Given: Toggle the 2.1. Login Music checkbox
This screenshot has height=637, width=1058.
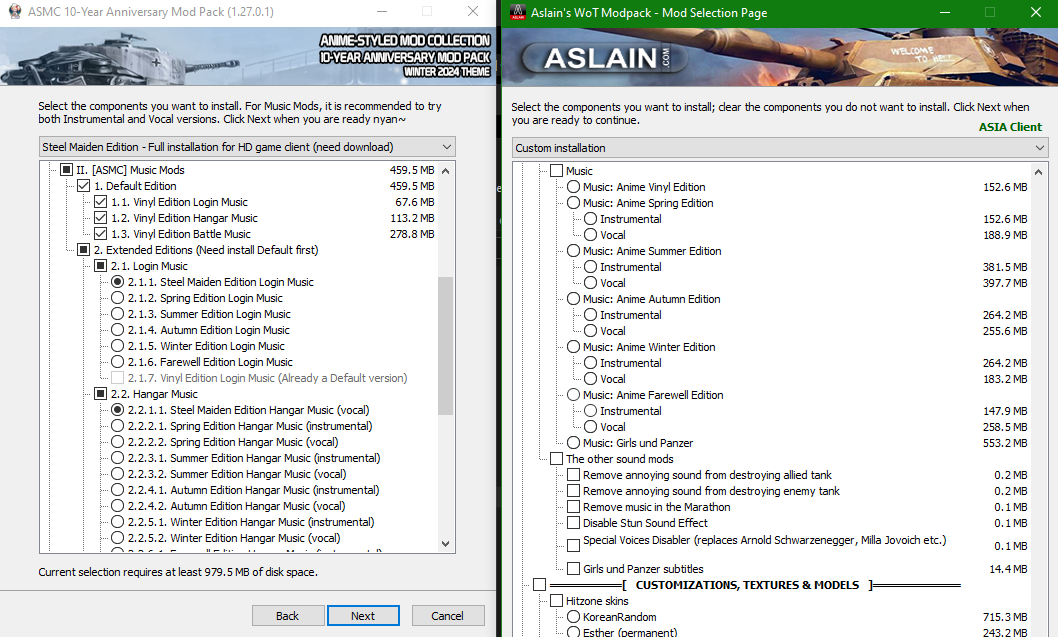Looking at the screenshot, I should click(x=101, y=266).
